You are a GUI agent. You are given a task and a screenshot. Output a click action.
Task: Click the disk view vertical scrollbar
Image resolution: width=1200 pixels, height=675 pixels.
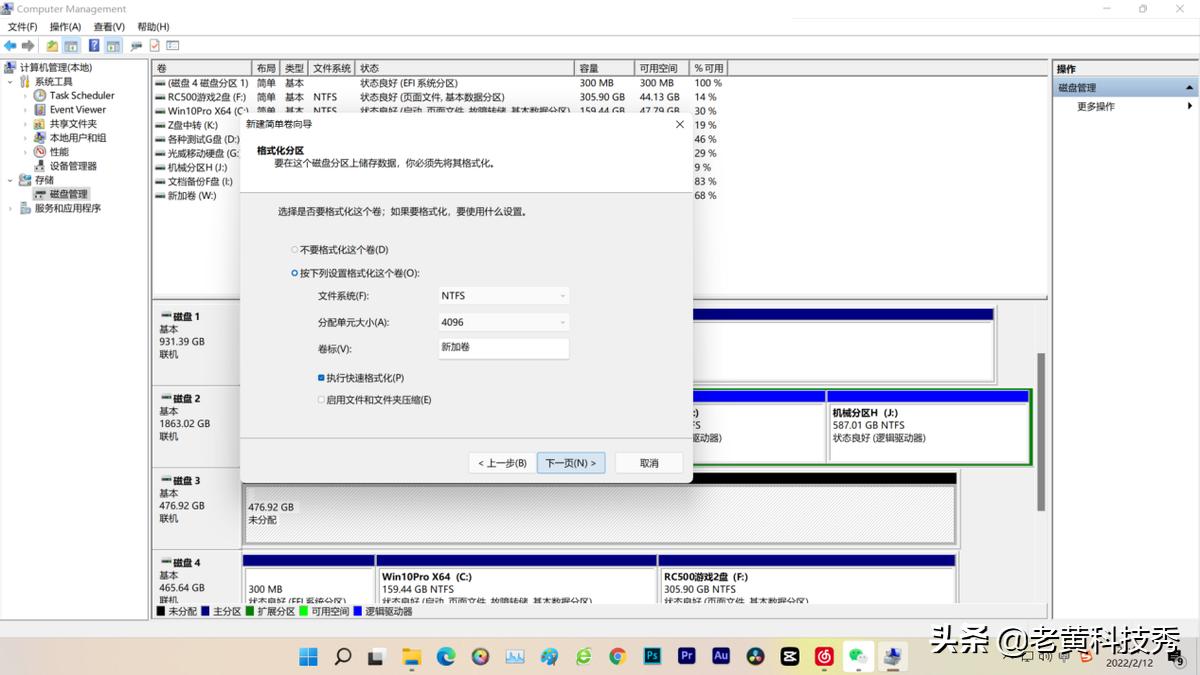point(1041,430)
